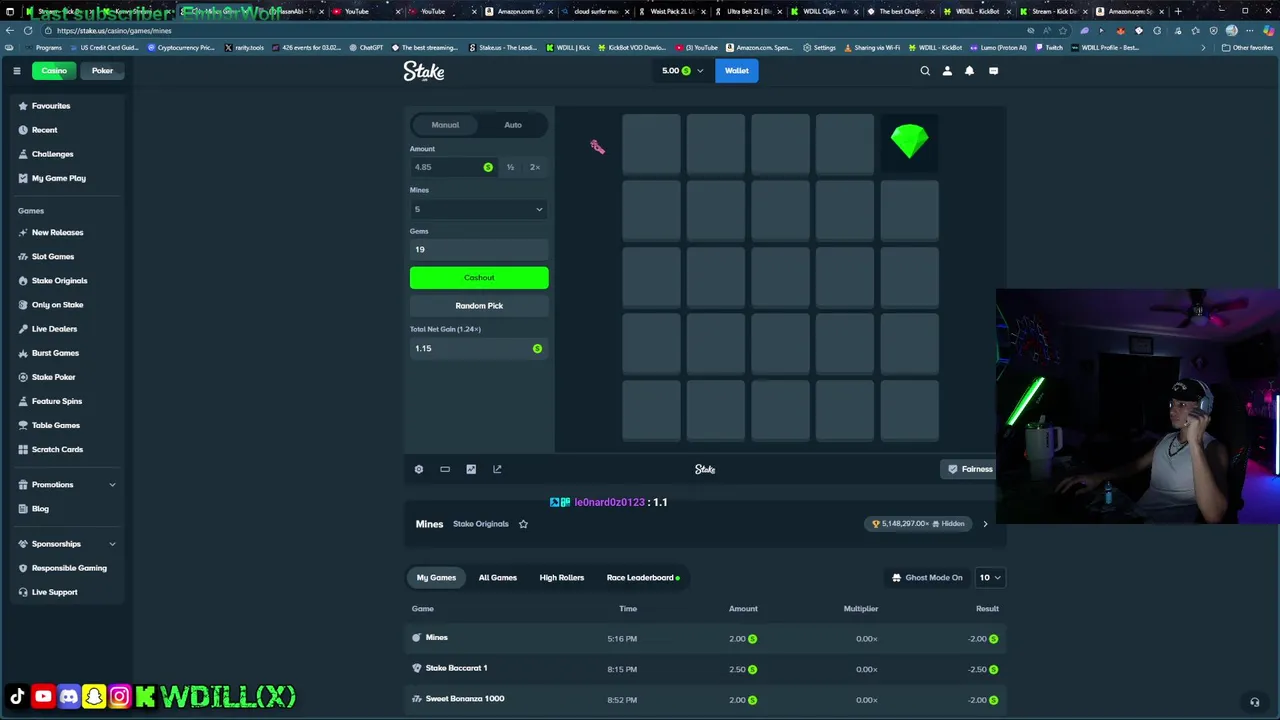
Task: Switch to the High Rollers tab
Action: [562, 577]
